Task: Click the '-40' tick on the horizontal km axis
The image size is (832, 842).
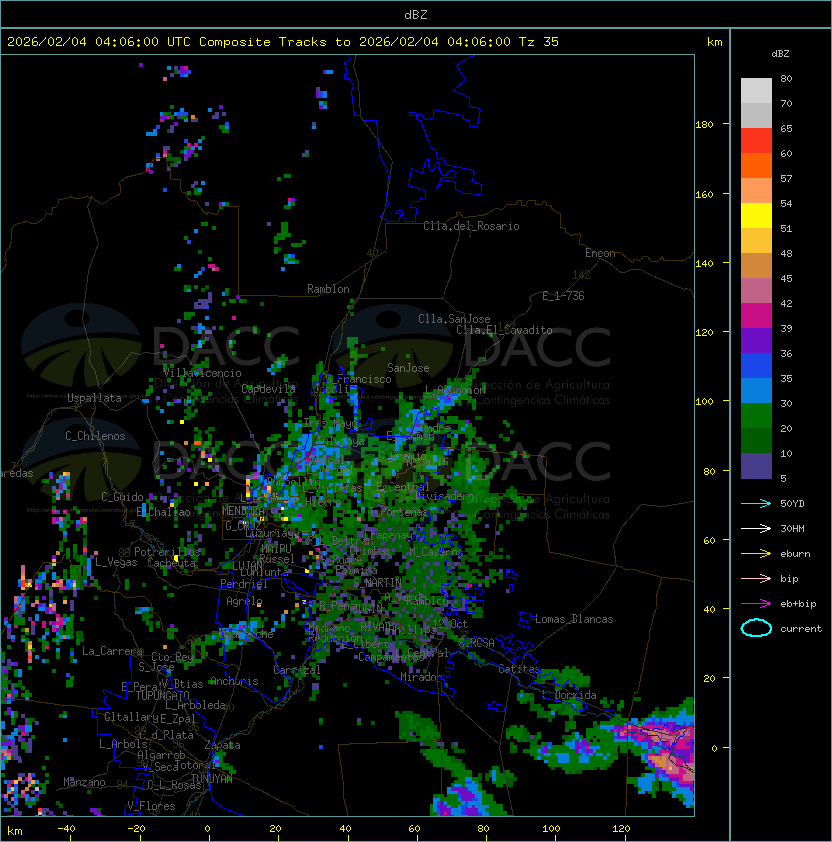Action: point(67,829)
